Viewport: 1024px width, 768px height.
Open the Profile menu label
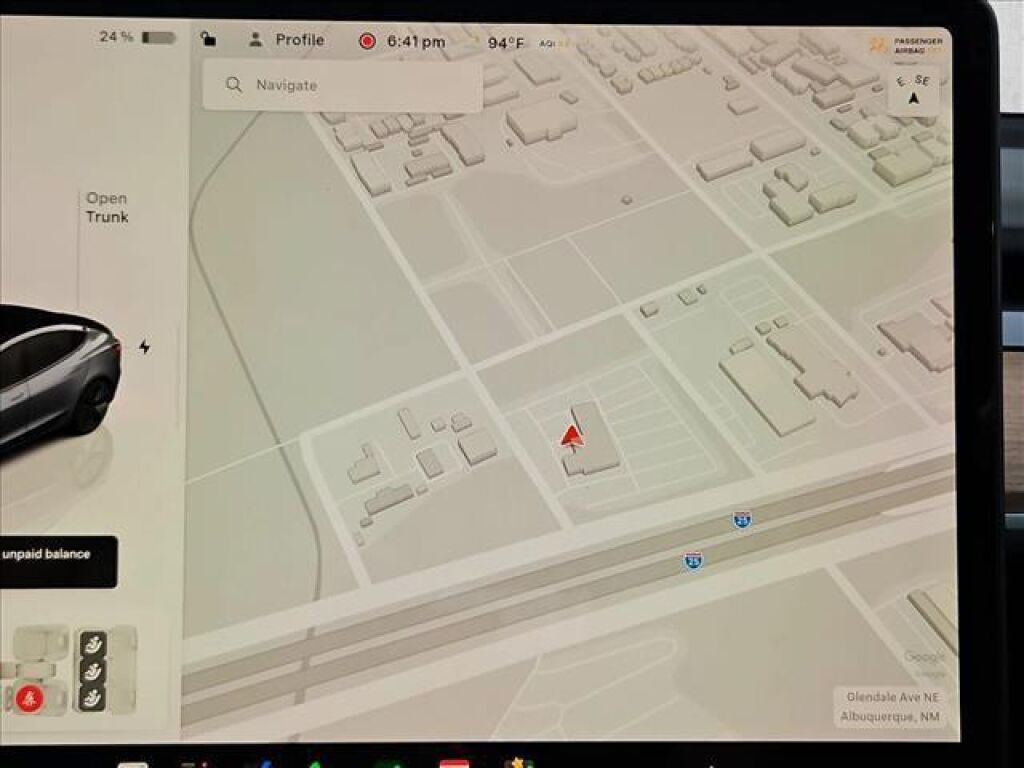click(x=300, y=40)
